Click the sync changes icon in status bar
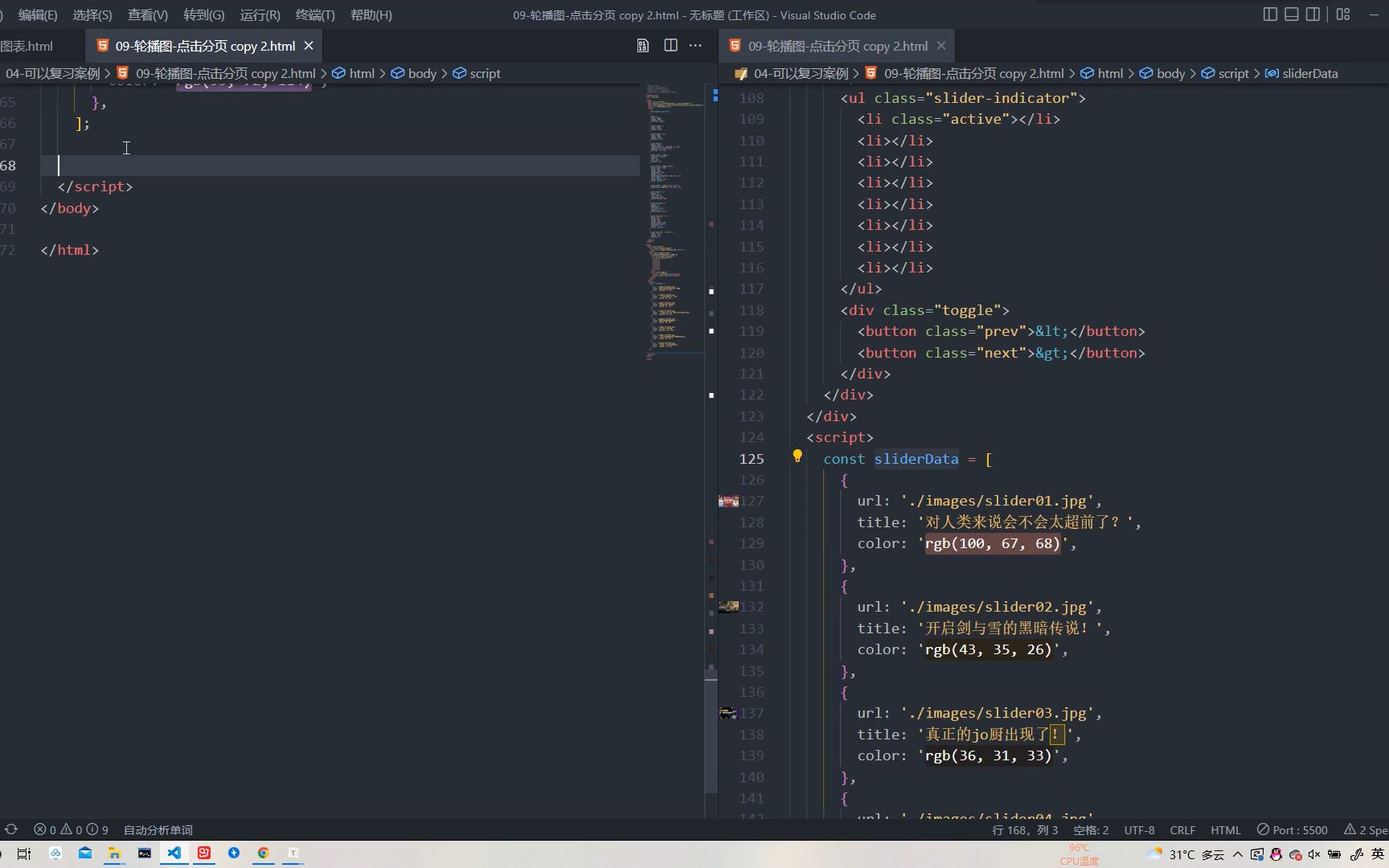Viewport: 1389px width, 868px height. (x=11, y=829)
